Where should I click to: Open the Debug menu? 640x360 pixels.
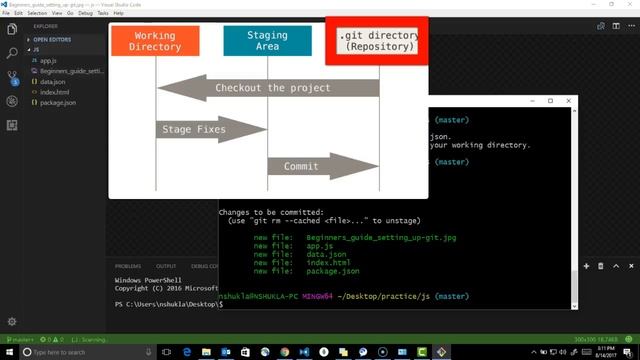tap(85, 13)
